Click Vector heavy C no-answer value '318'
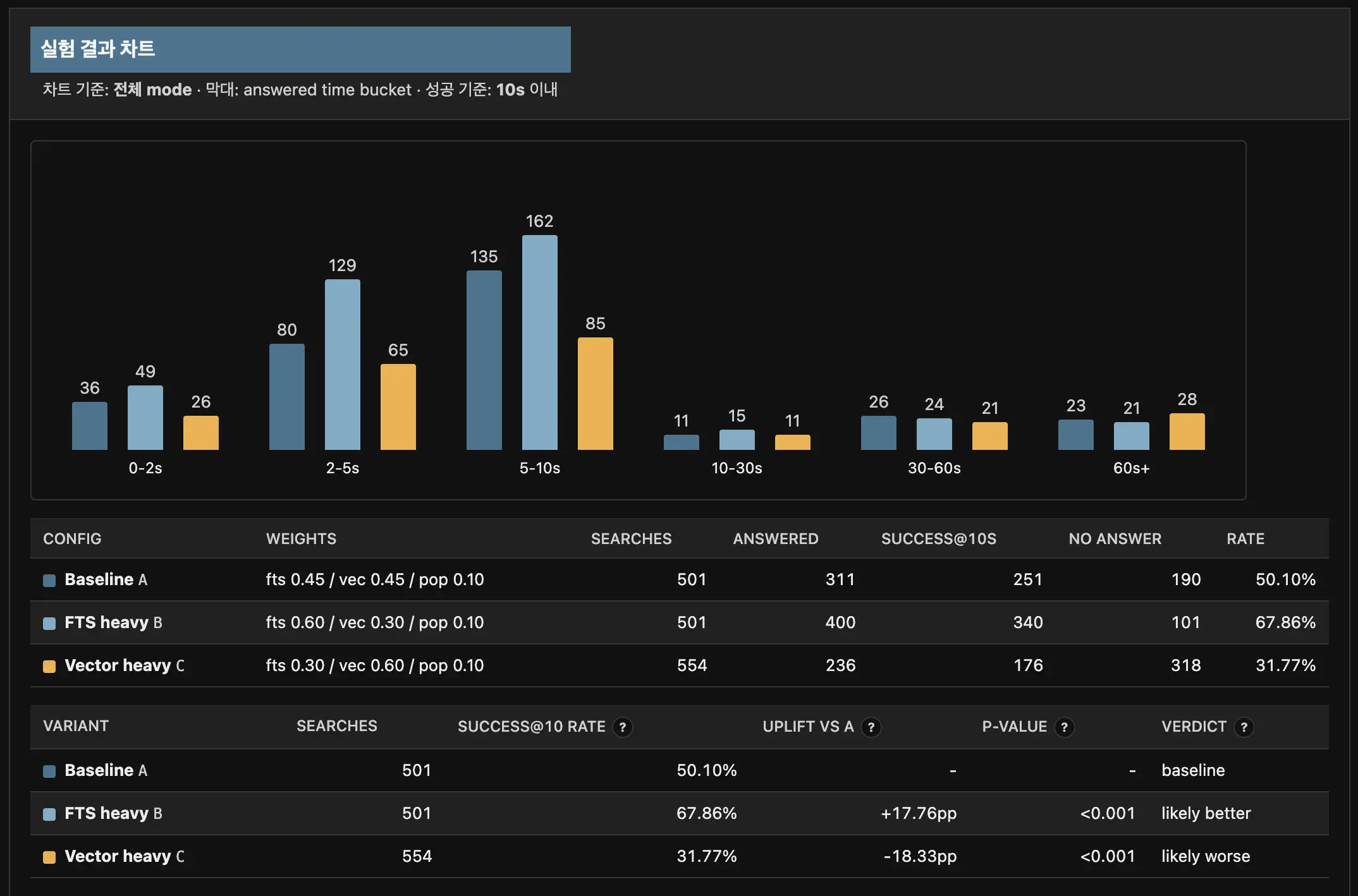This screenshot has height=896, width=1358. pyautogui.click(x=1186, y=665)
